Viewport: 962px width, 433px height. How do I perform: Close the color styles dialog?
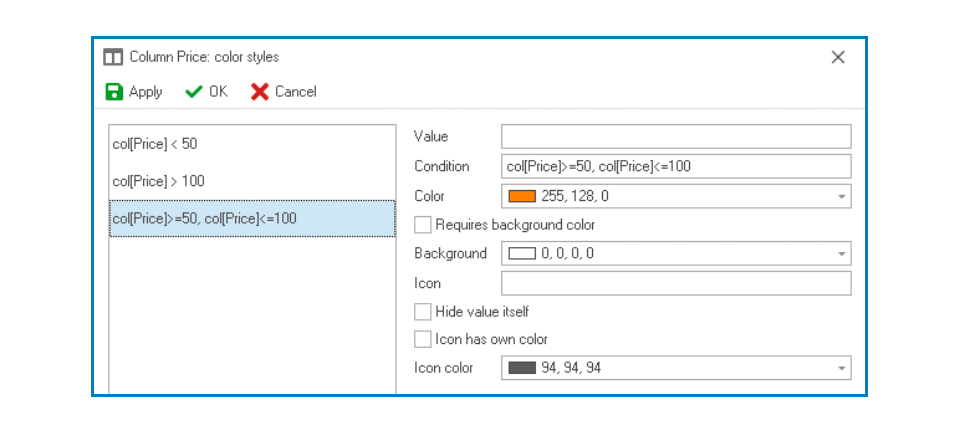click(838, 57)
